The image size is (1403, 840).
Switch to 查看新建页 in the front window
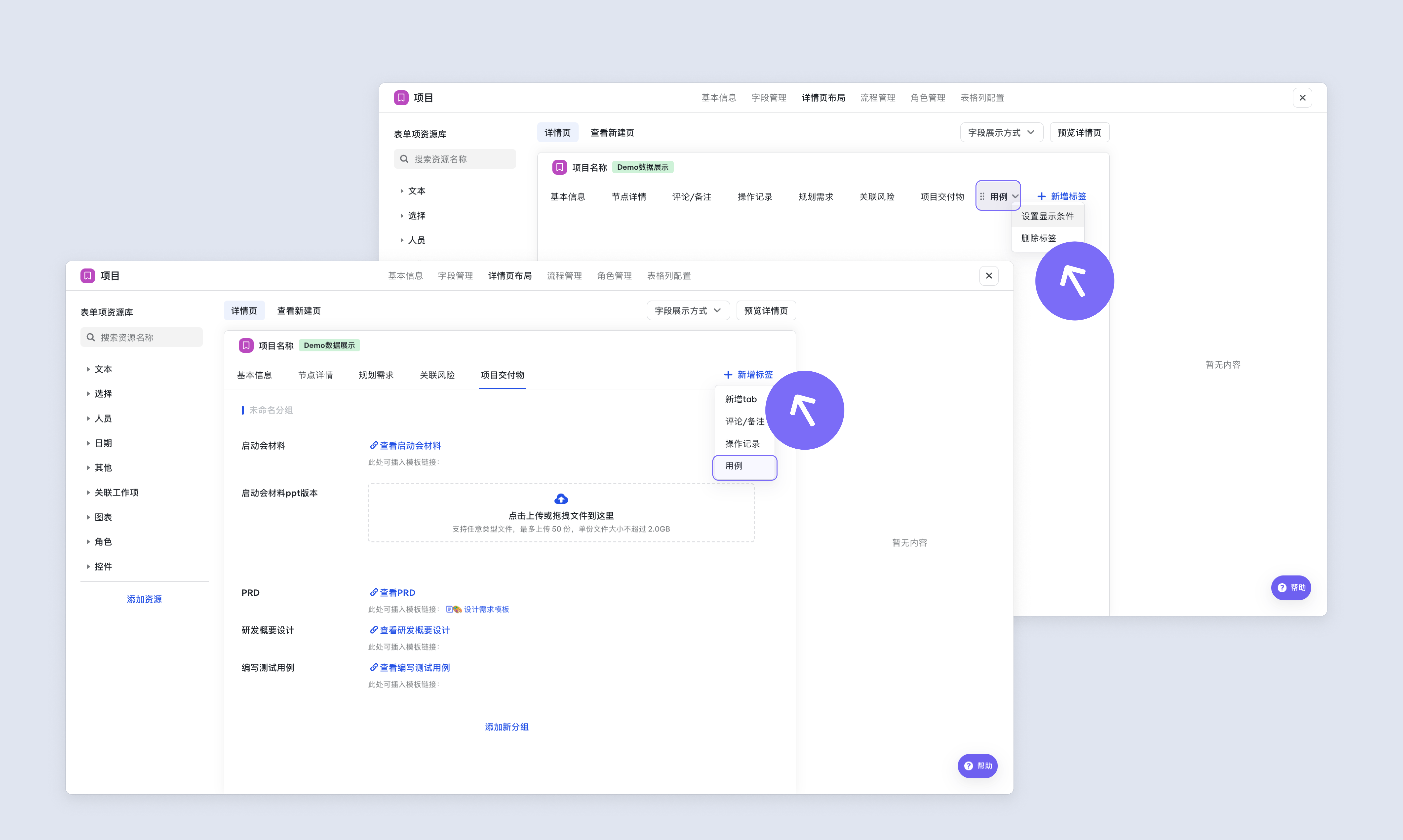(299, 311)
